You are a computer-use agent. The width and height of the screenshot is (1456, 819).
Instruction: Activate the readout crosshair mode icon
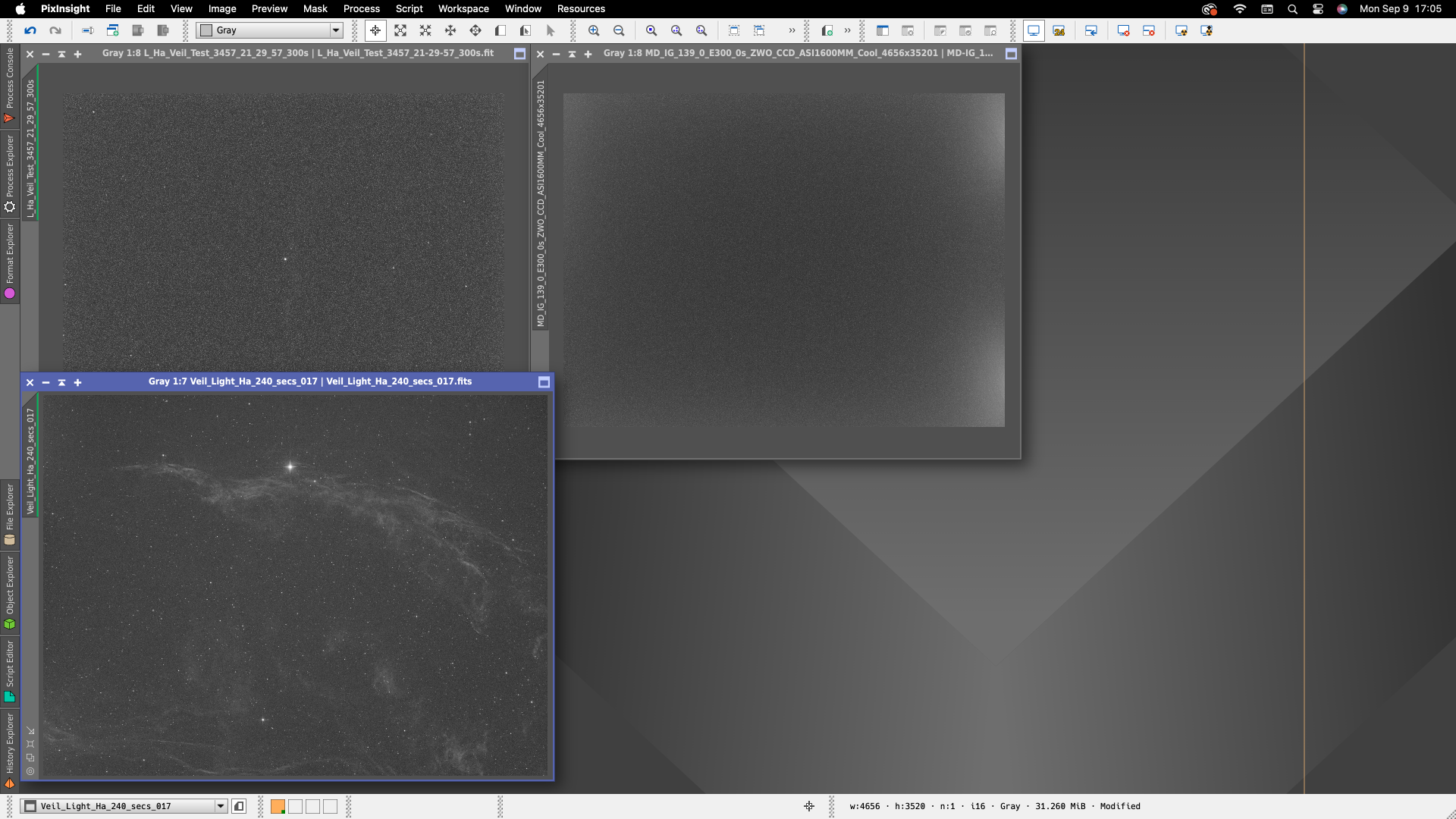click(x=375, y=30)
